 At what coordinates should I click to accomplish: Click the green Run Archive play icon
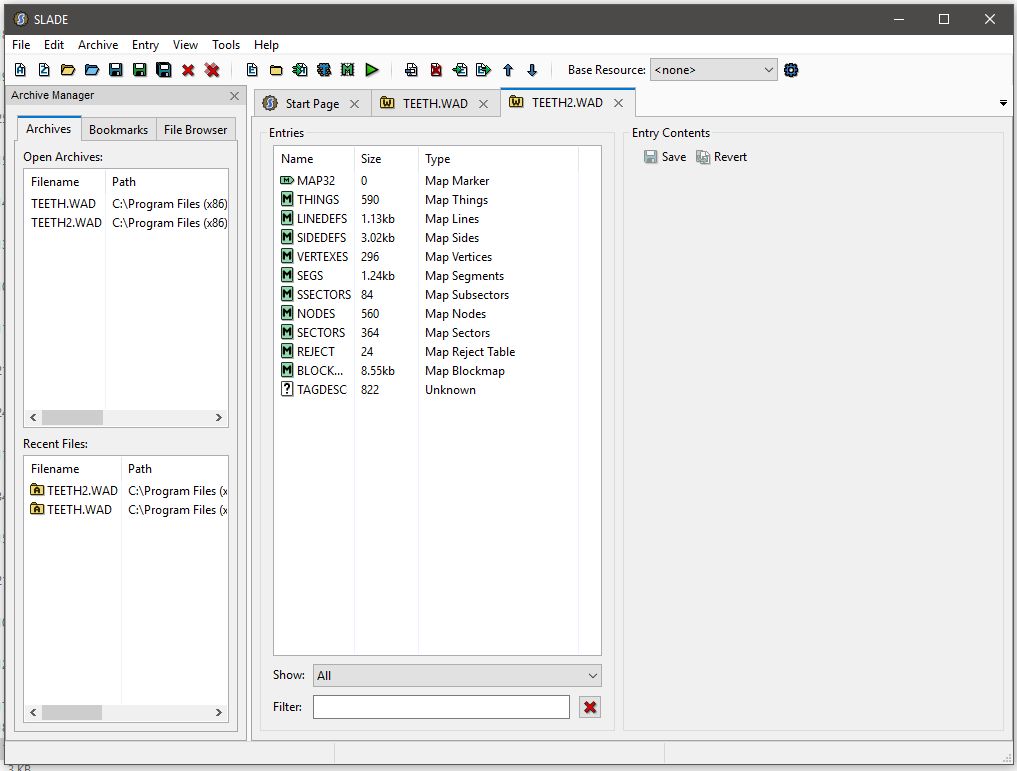coord(372,70)
